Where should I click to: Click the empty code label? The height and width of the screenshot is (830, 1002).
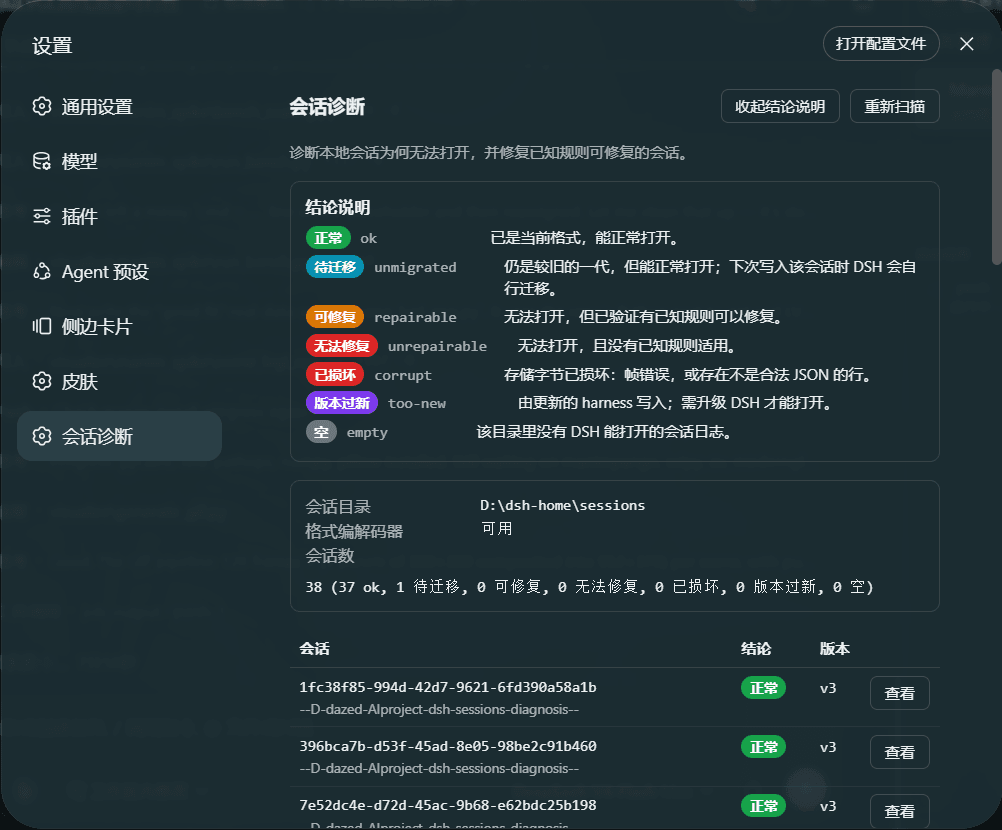click(367, 433)
